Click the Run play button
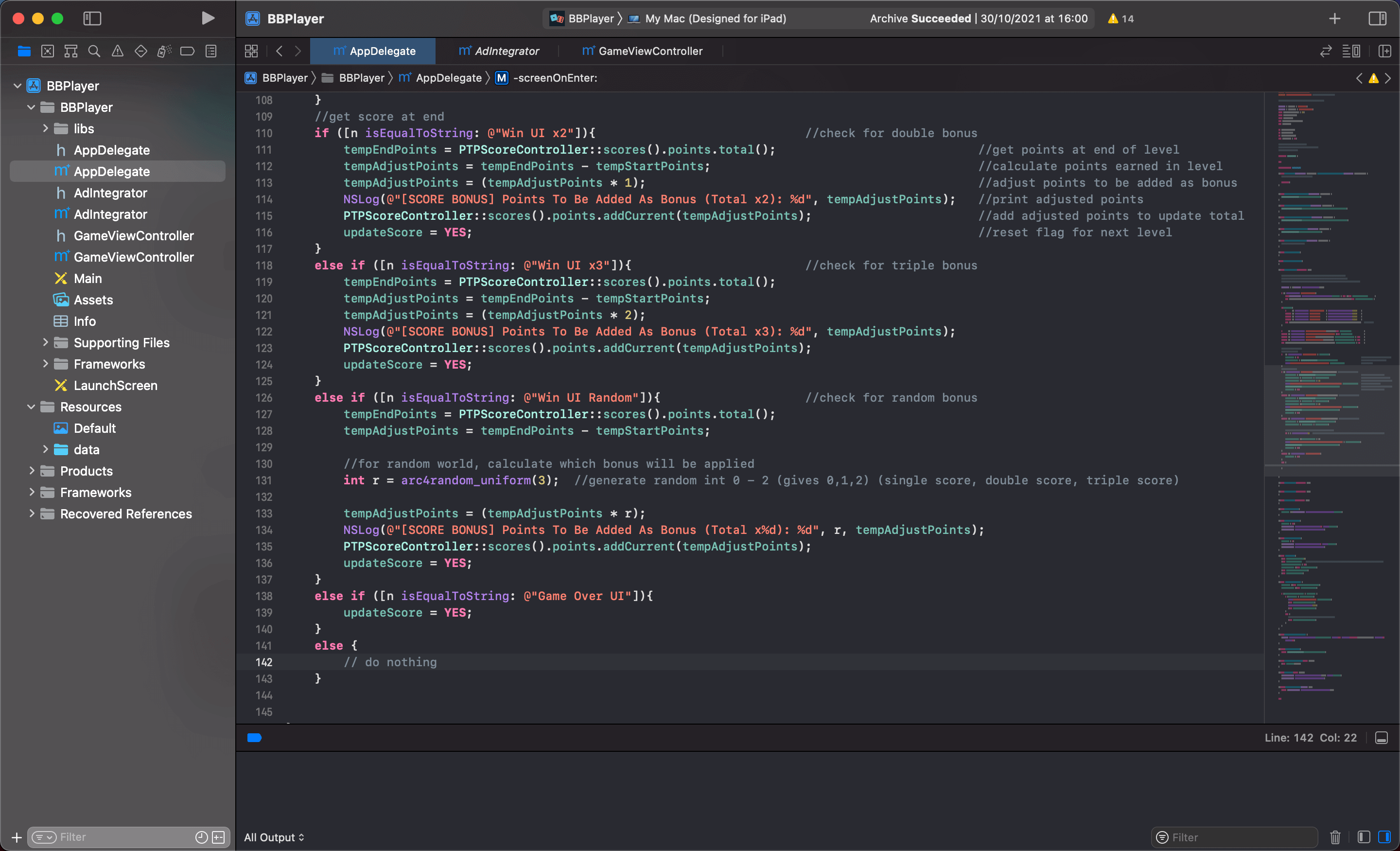Screen dimensions: 1400x851 (x=208, y=18)
